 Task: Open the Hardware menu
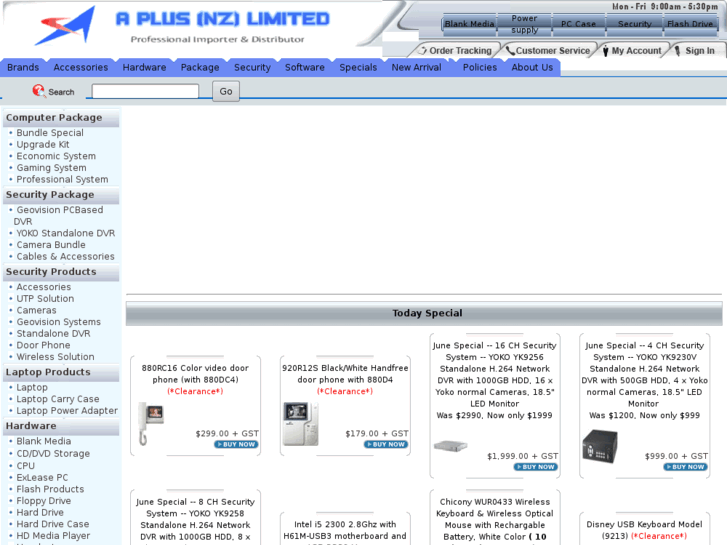click(144, 68)
